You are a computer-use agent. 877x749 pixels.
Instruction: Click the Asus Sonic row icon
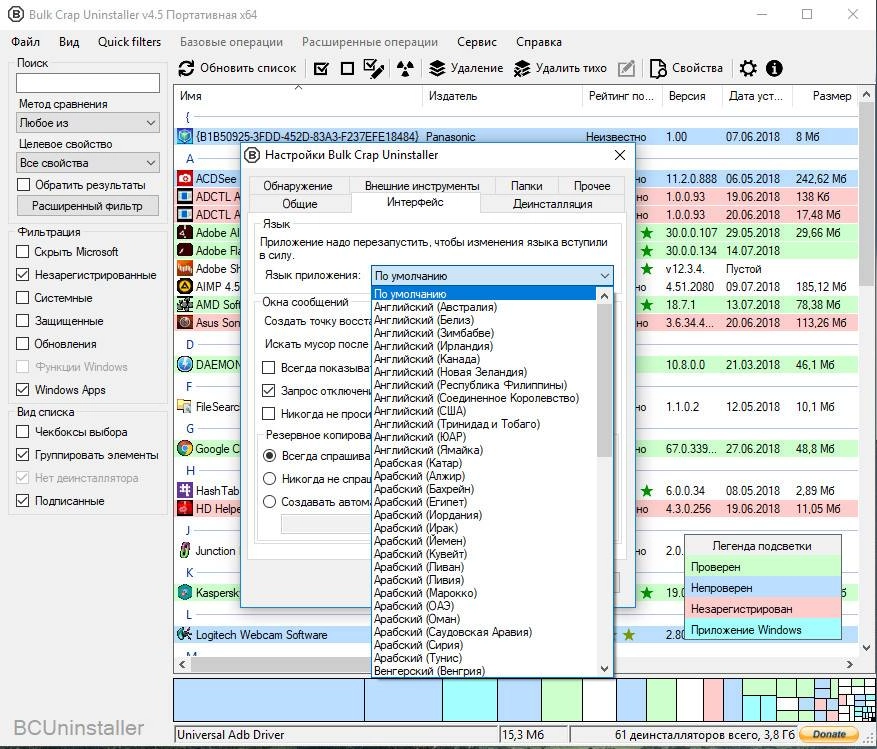[x=185, y=323]
